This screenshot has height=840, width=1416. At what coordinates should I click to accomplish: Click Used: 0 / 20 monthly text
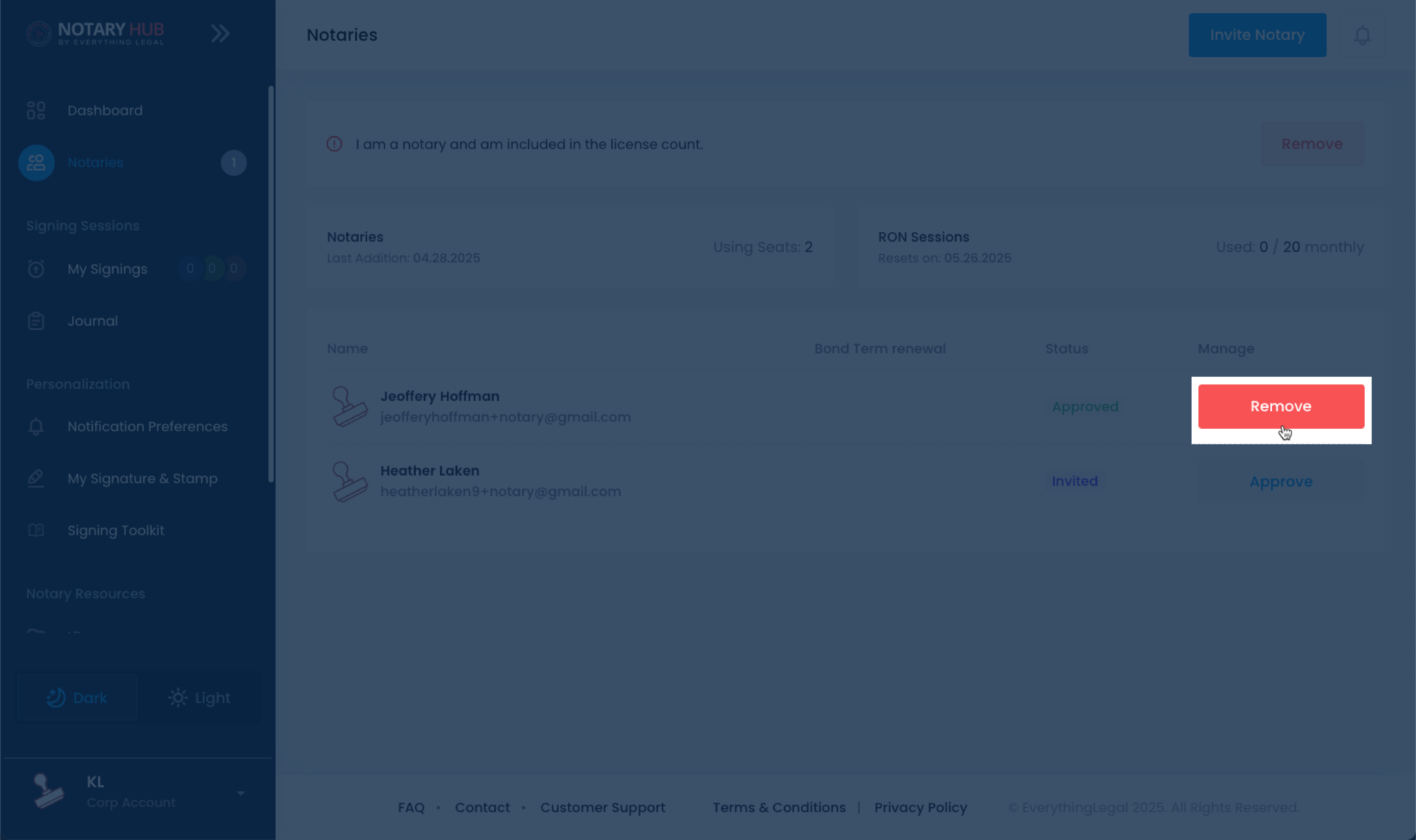pyautogui.click(x=1290, y=247)
